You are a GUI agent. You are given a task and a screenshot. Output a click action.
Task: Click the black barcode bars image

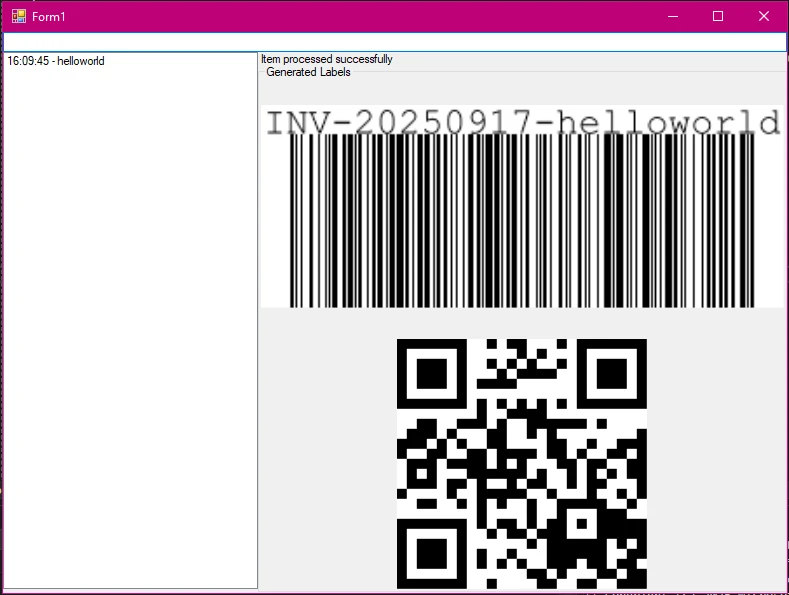pyautogui.click(x=521, y=220)
